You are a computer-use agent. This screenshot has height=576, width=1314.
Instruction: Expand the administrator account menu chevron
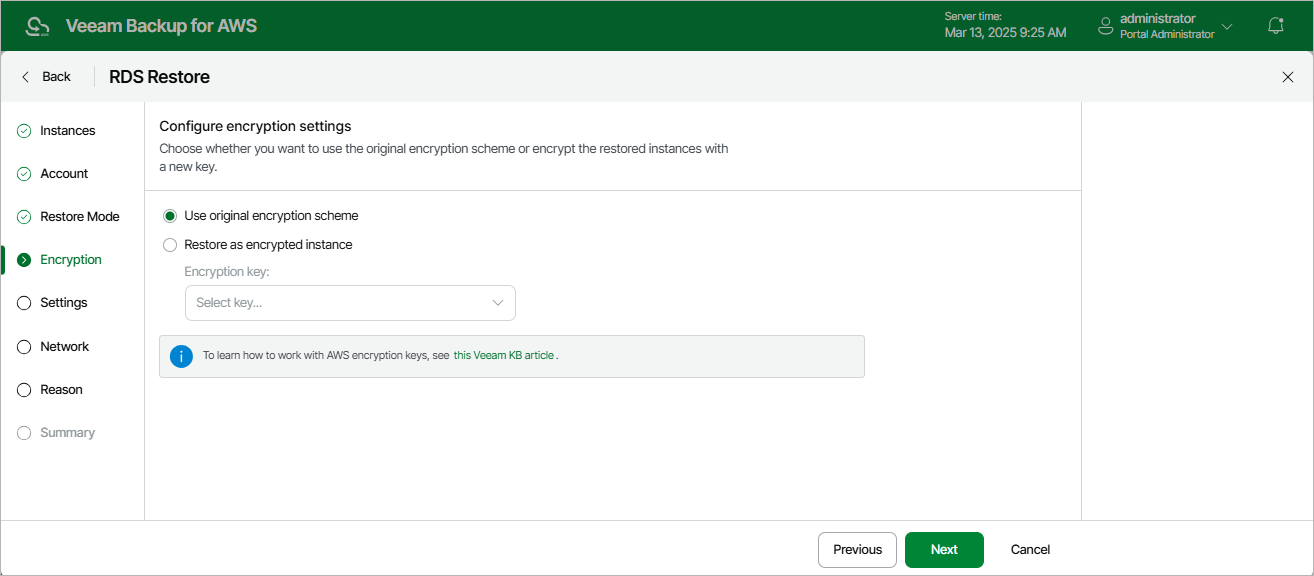pos(1227,26)
